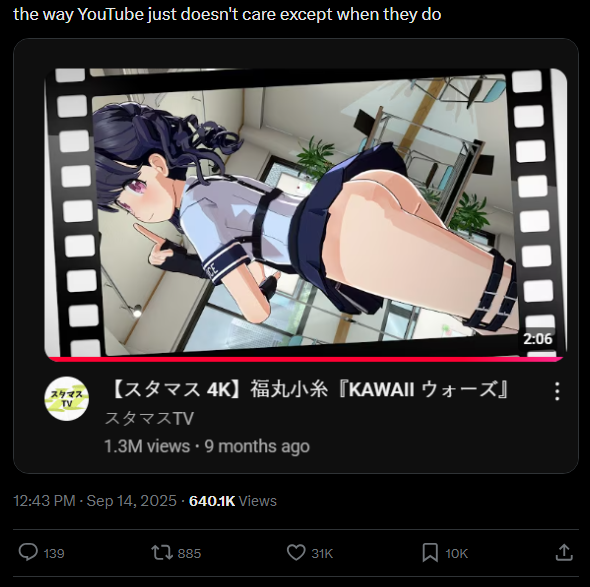Click the red watched progress bar under thumbnail
The height and width of the screenshot is (587, 590).
pyautogui.click(x=305, y=359)
